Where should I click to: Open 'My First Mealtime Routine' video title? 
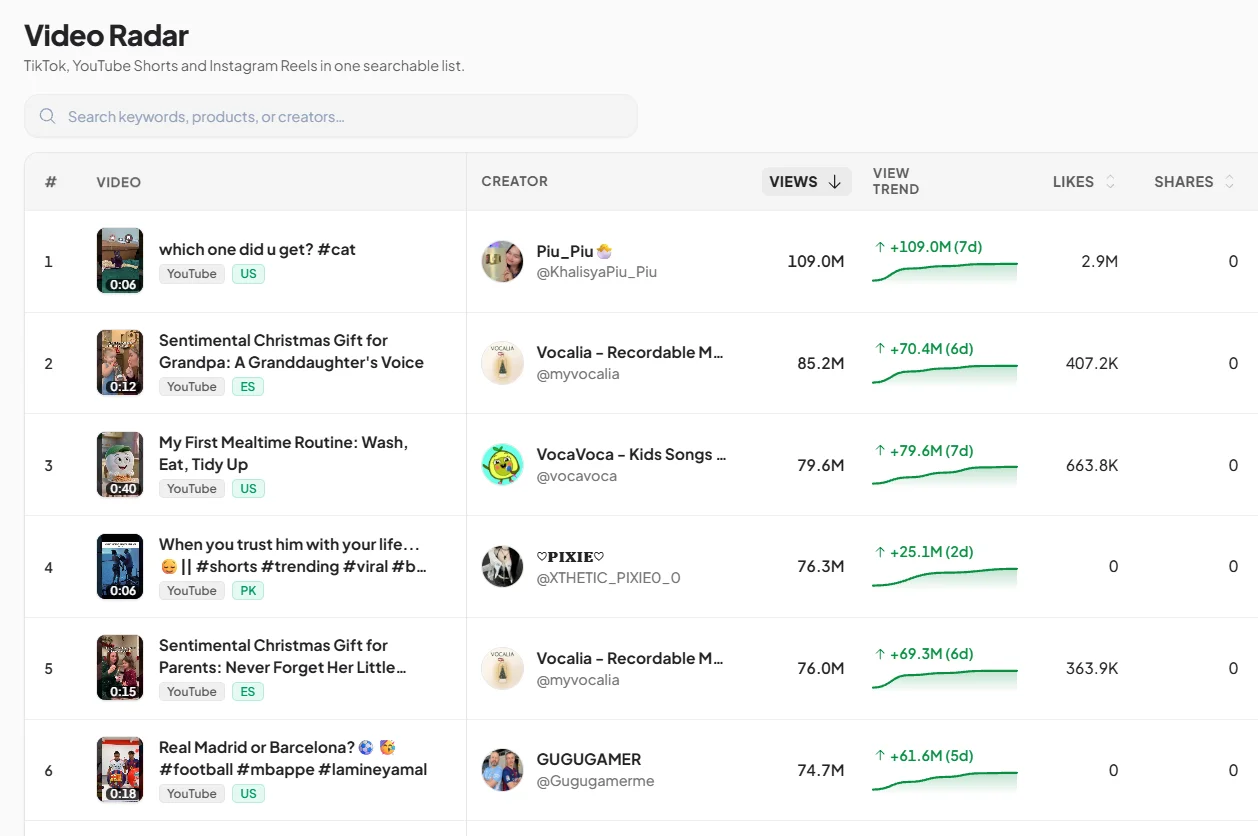(283, 453)
